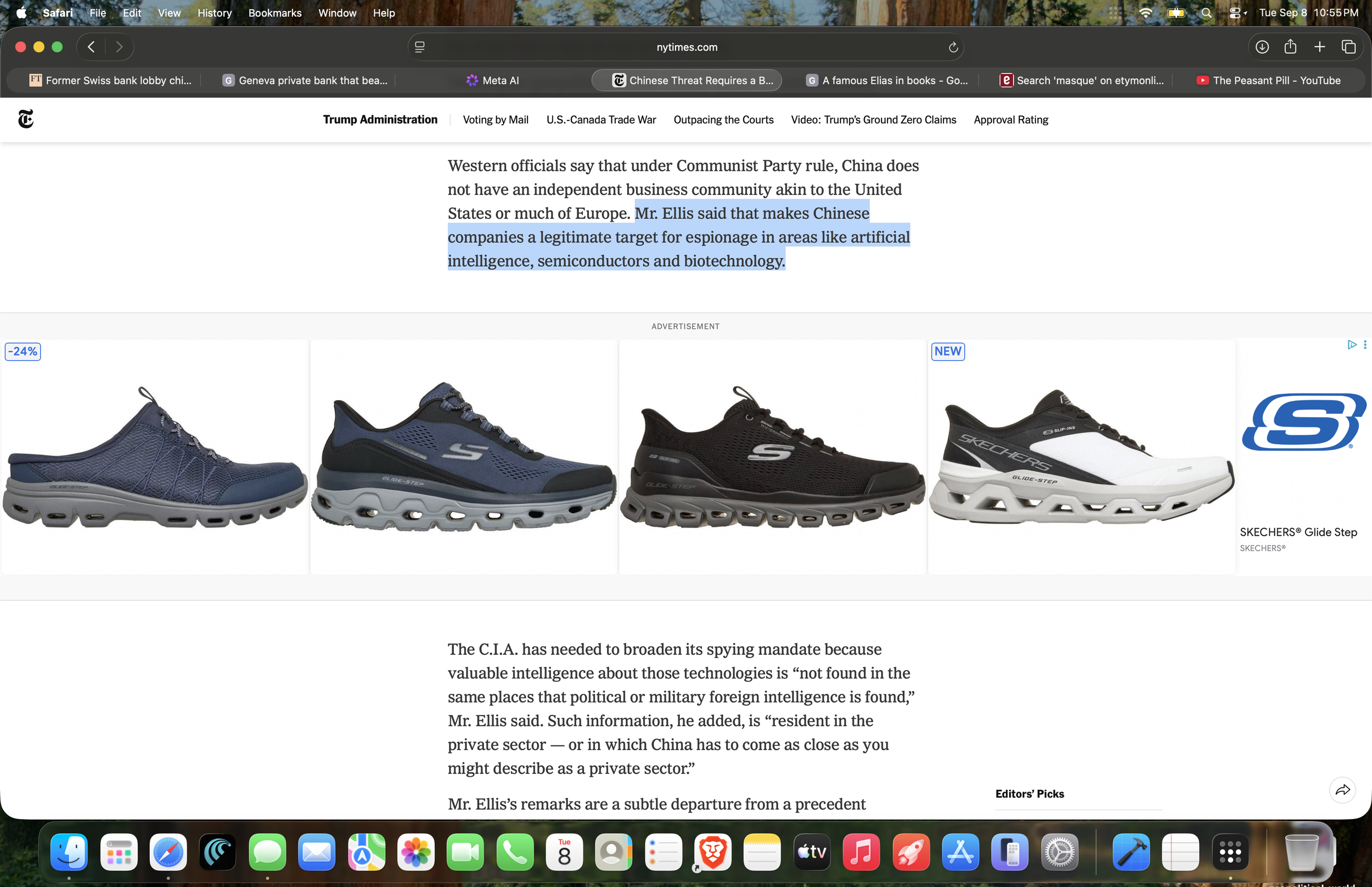The width and height of the screenshot is (1372, 887).
Task: Open Safari's Share menu icon
Action: pos(1290,47)
